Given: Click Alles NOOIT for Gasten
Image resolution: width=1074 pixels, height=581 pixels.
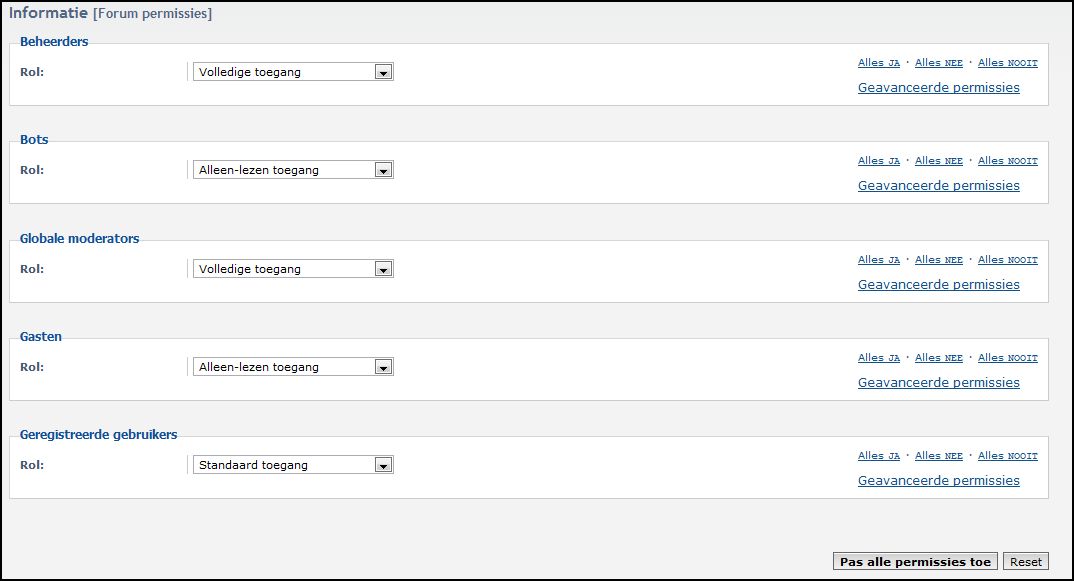Looking at the screenshot, I should click(1008, 358).
